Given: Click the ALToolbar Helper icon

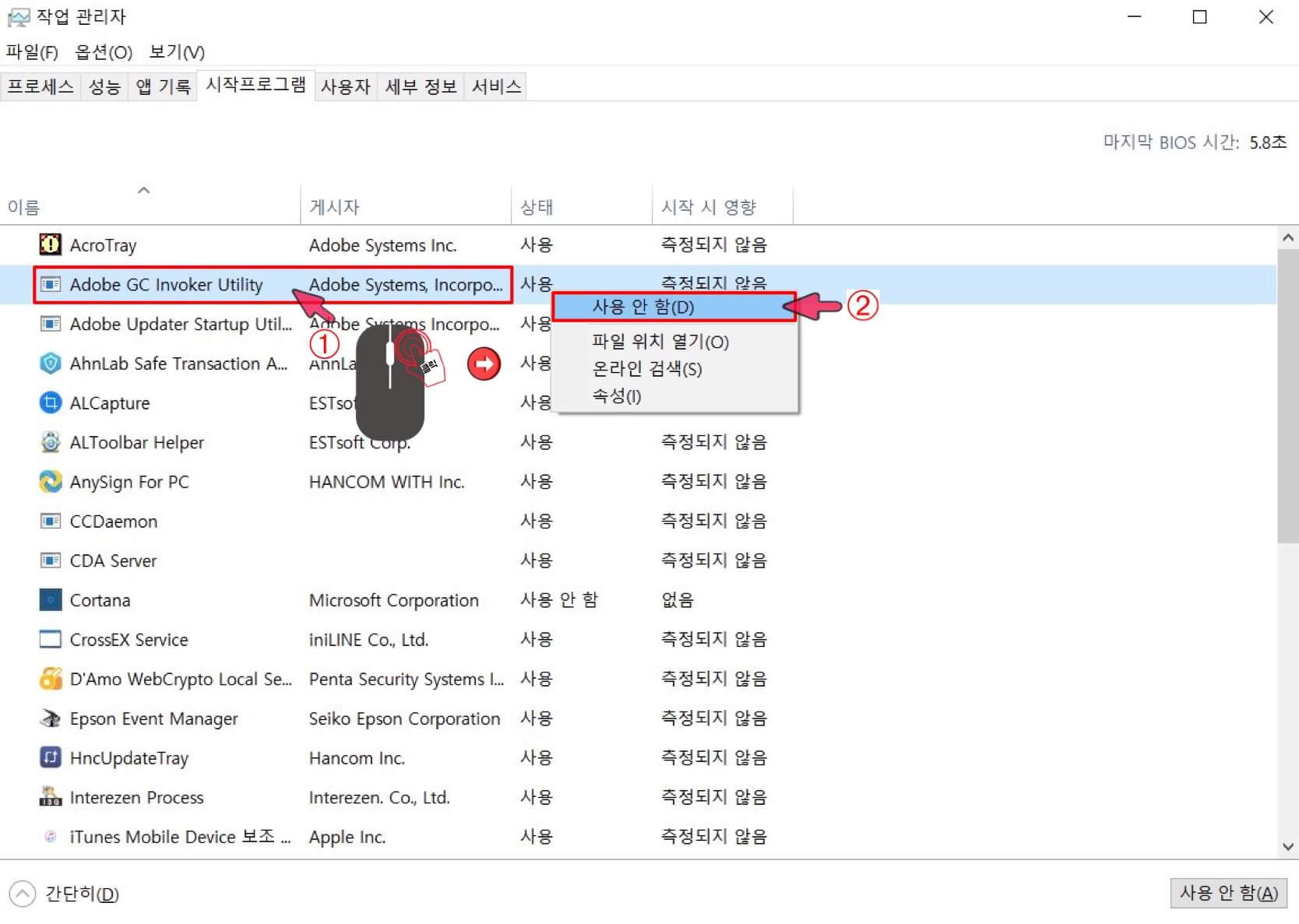Looking at the screenshot, I should pyautogui.click(x=50, y=442).
